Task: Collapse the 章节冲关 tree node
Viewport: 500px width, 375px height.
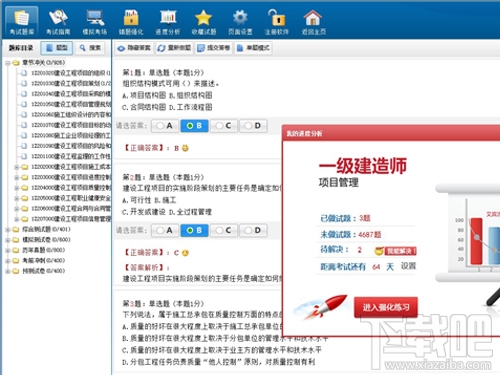Action: [7, 63]
